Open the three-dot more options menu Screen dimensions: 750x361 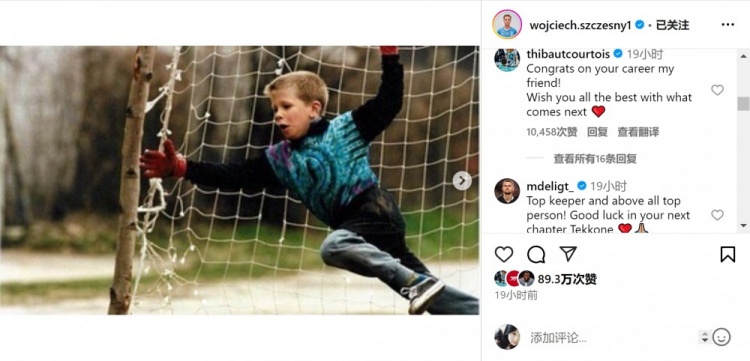(728, 25)
